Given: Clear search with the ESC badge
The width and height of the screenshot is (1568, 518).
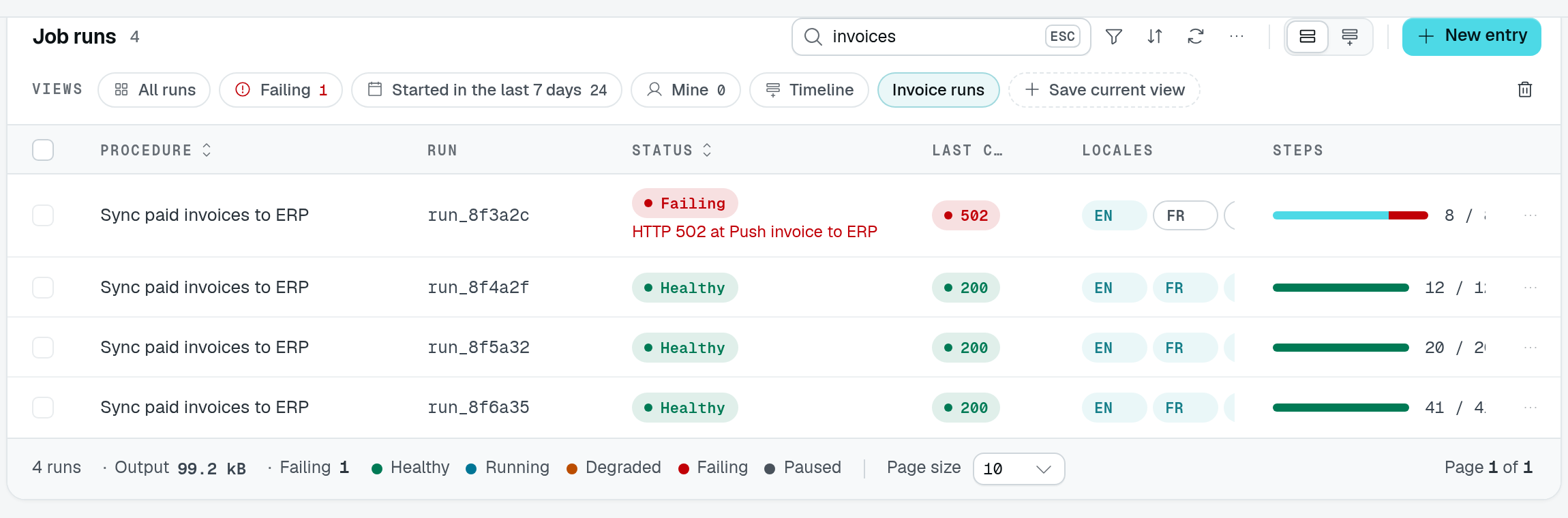Looking at the screenshot, I should [1063, 37].
